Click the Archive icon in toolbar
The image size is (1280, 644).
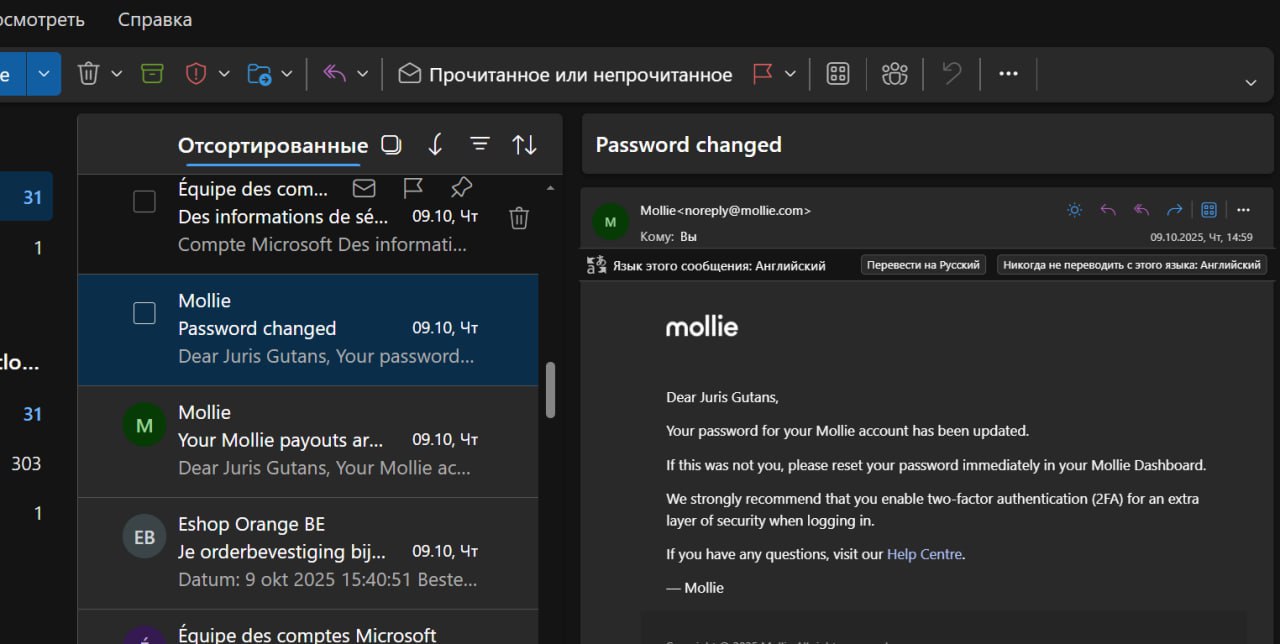click(152, 74)
